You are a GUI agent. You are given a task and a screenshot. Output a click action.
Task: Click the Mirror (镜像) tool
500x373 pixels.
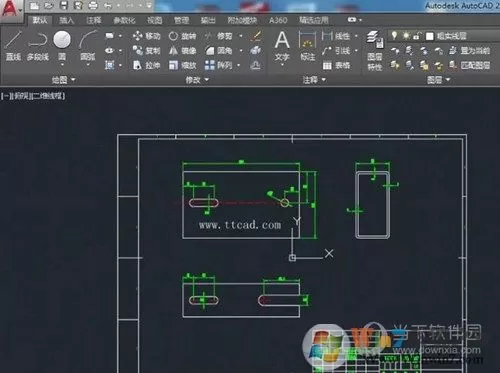coord(182,50)
